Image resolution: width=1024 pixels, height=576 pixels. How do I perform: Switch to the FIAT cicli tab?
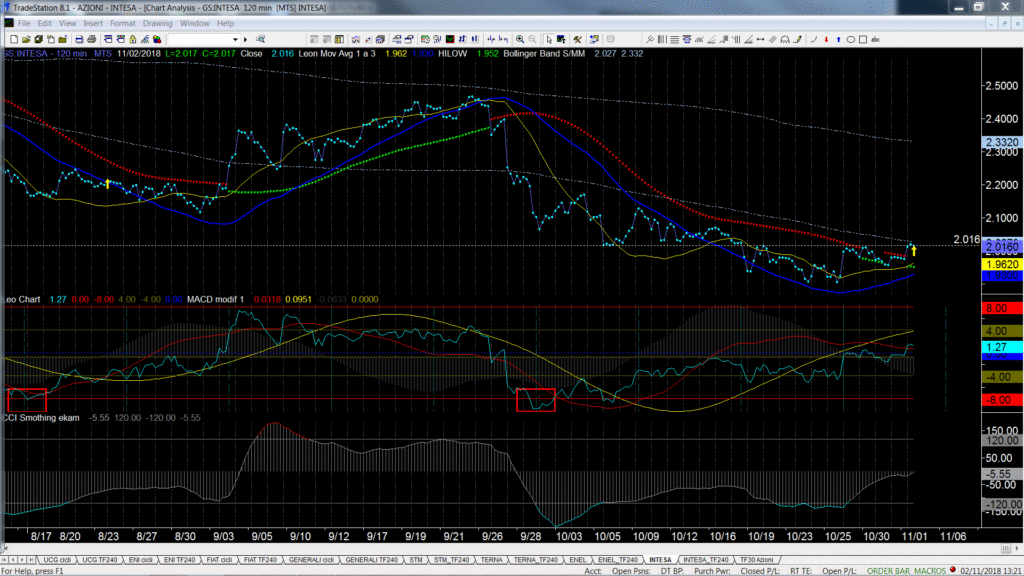click(219, 560)
